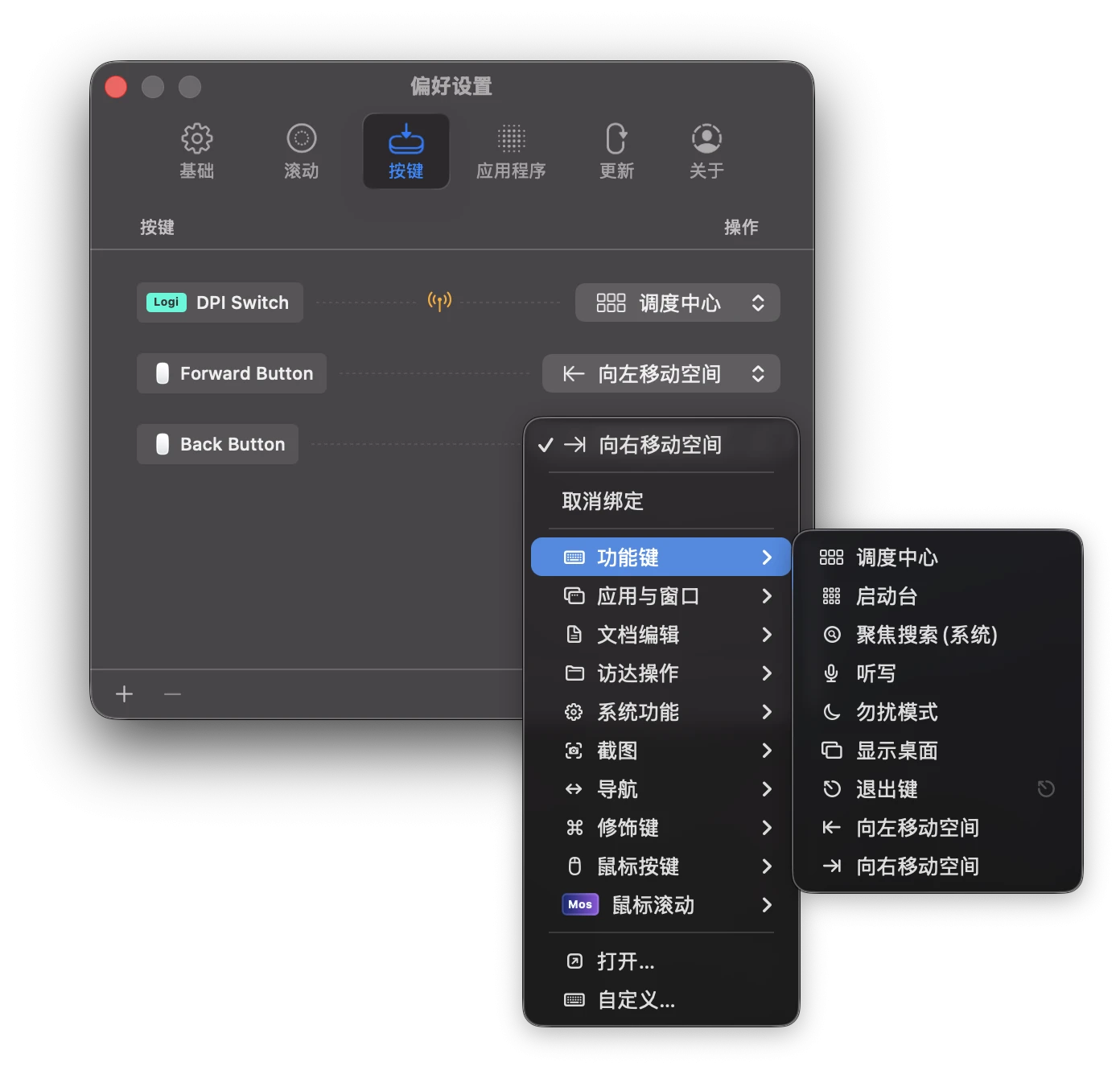
Task: Click the minus icon to remove a button
Action: coord(172,693)
